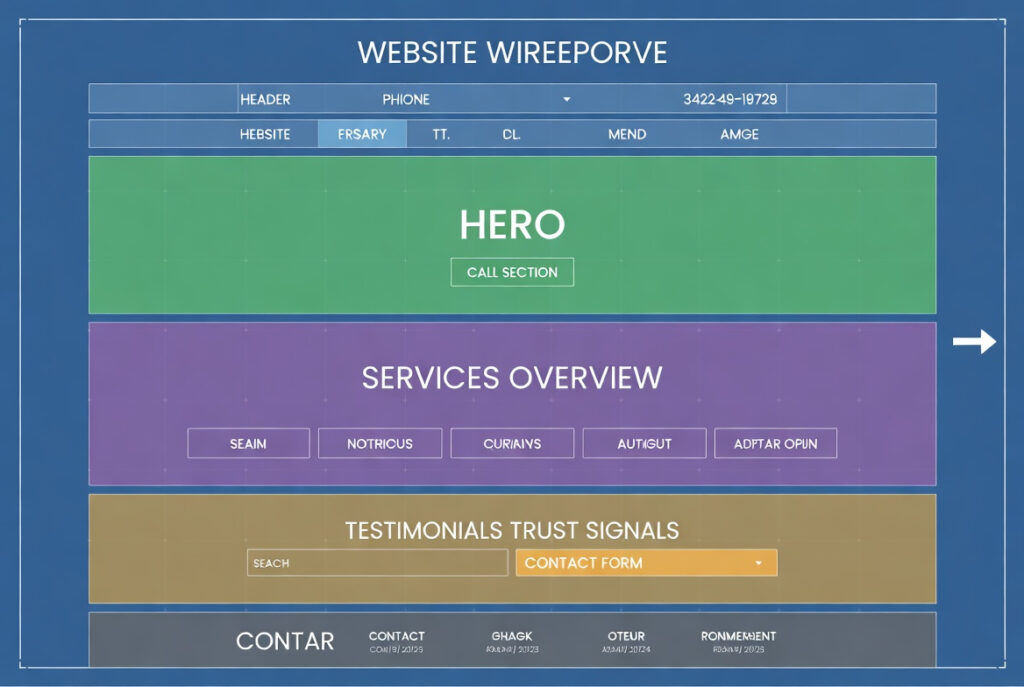Choose the NOTRICUS service button

(380, 443)
